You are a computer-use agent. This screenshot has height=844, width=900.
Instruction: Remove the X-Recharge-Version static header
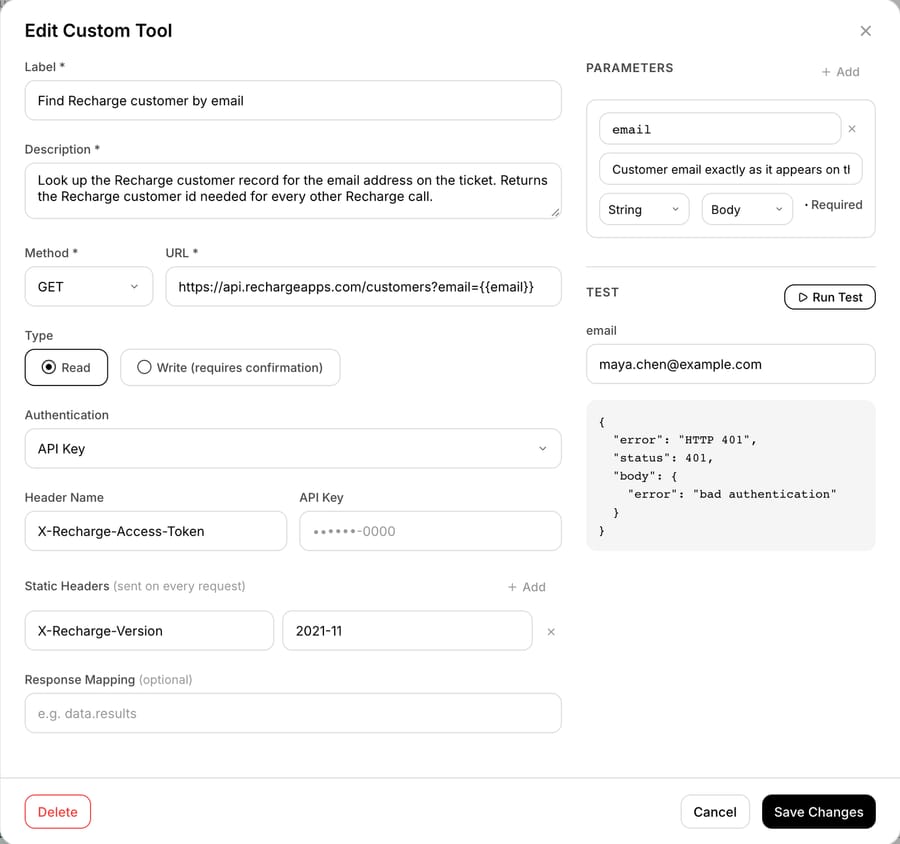coord(550,632)
